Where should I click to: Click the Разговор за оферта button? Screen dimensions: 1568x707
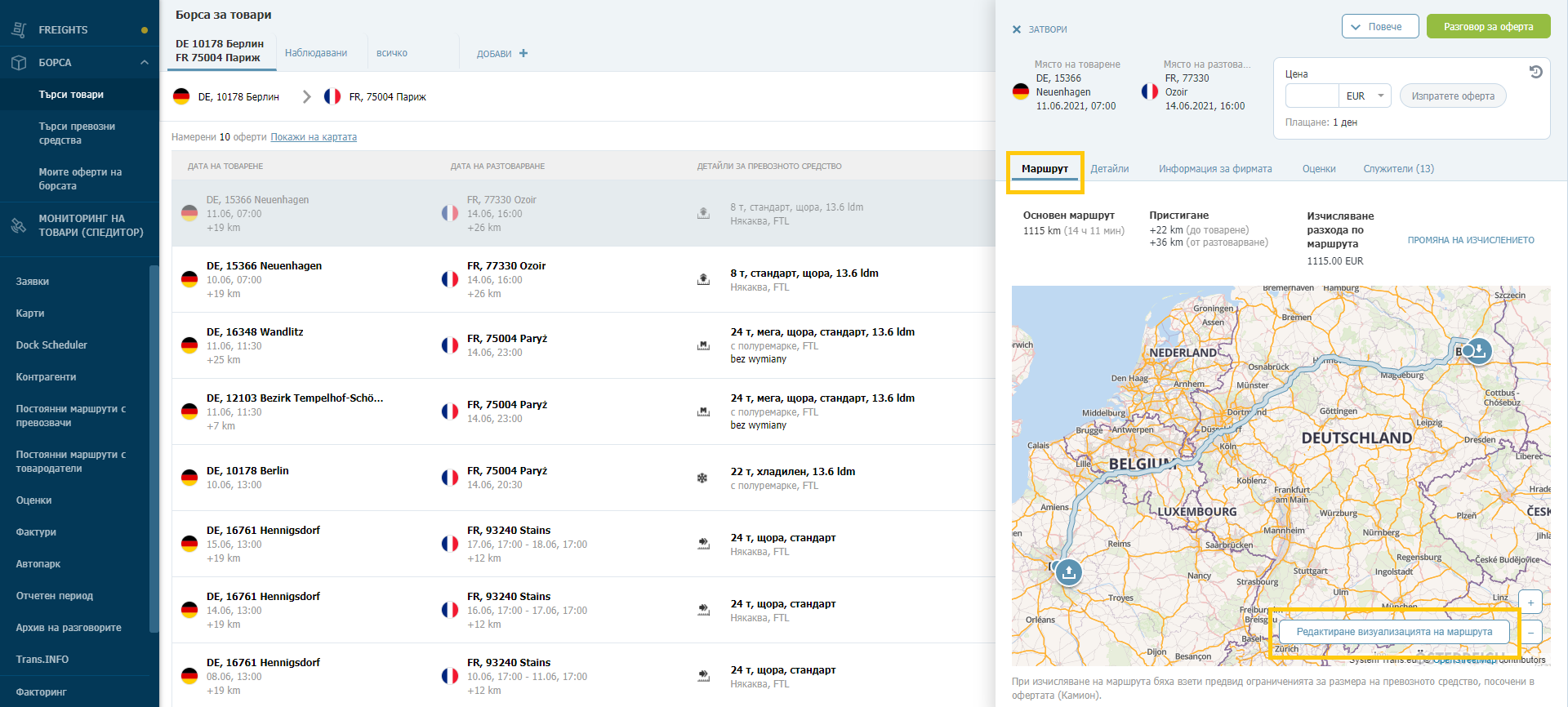click(x=1488, y=27)
